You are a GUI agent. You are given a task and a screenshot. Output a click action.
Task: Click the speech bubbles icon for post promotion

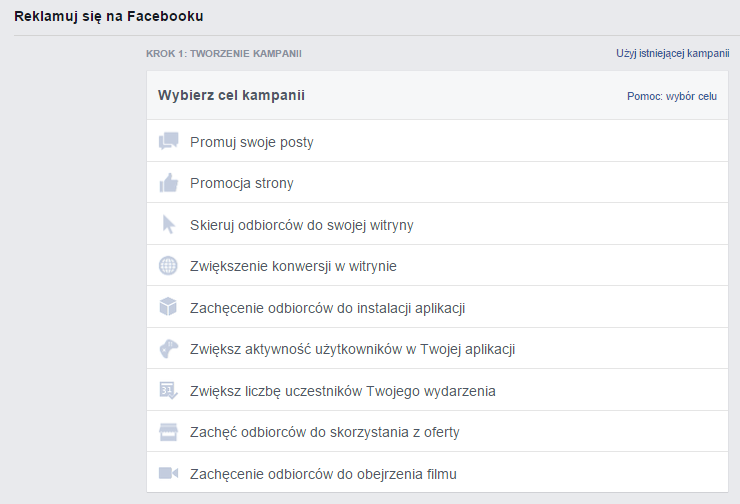pos(168,141)
